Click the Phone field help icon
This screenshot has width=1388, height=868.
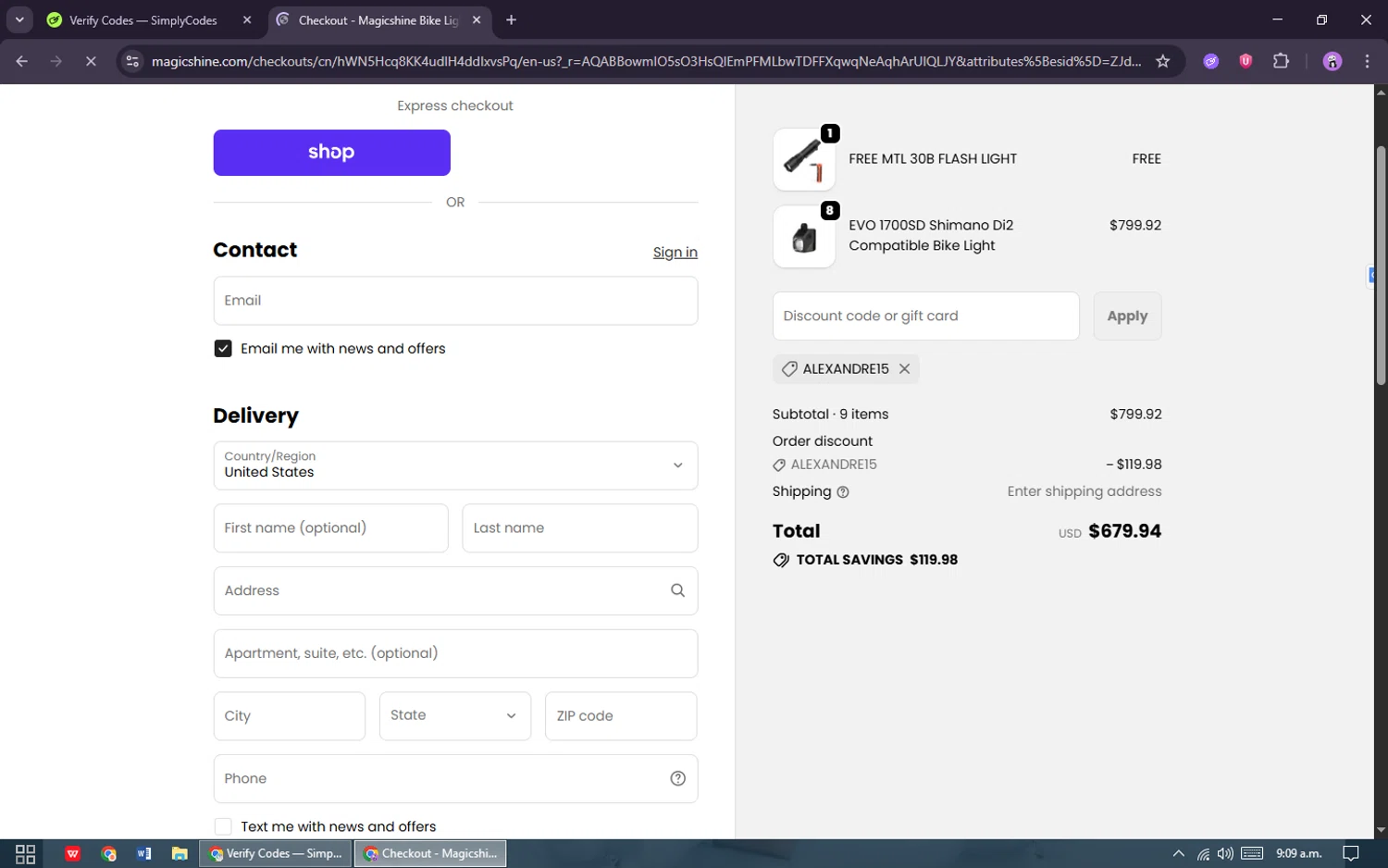(x=677, y=779)
